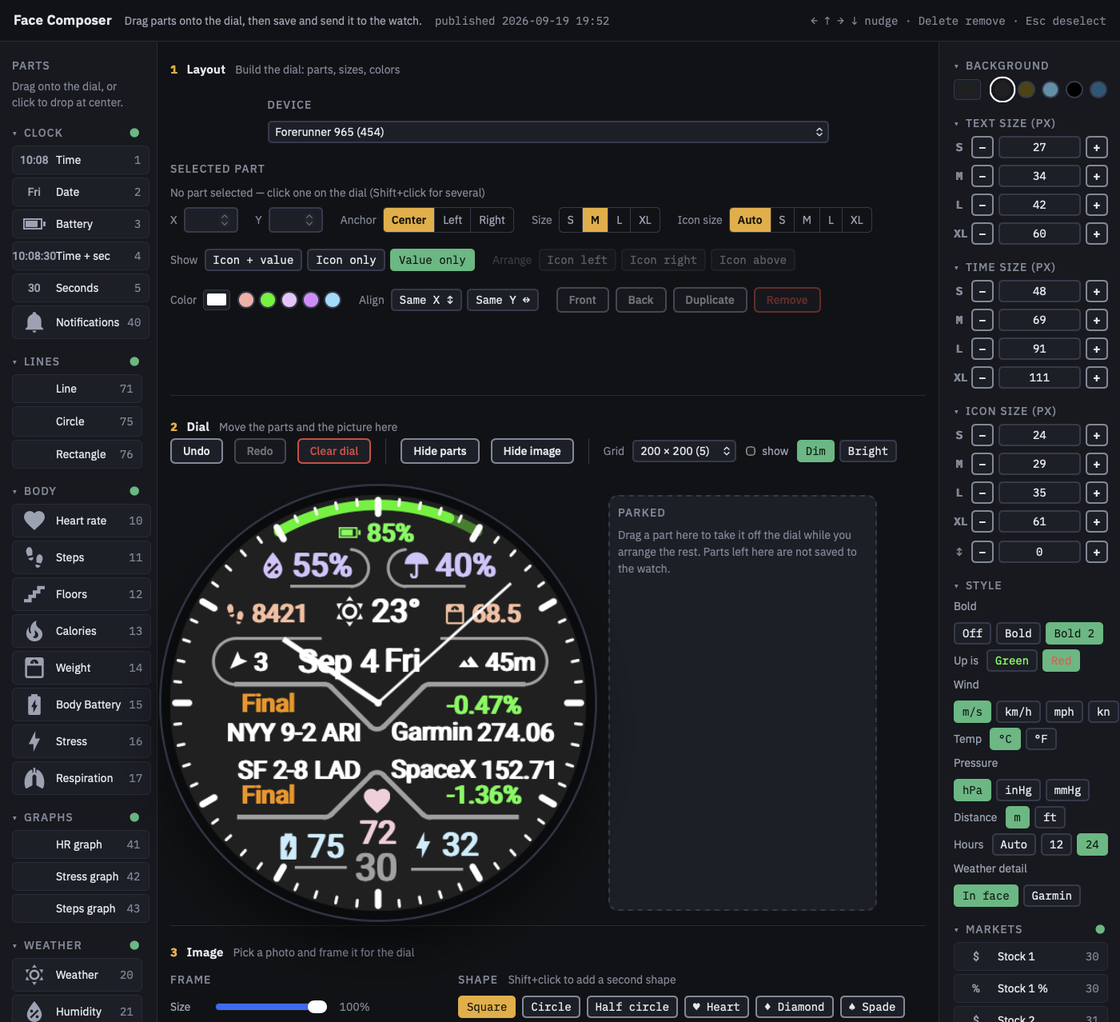This screenshot has height=1022, width=1120.
Task: Open the Grid size dropdown
Action: (x=684, y=451)
